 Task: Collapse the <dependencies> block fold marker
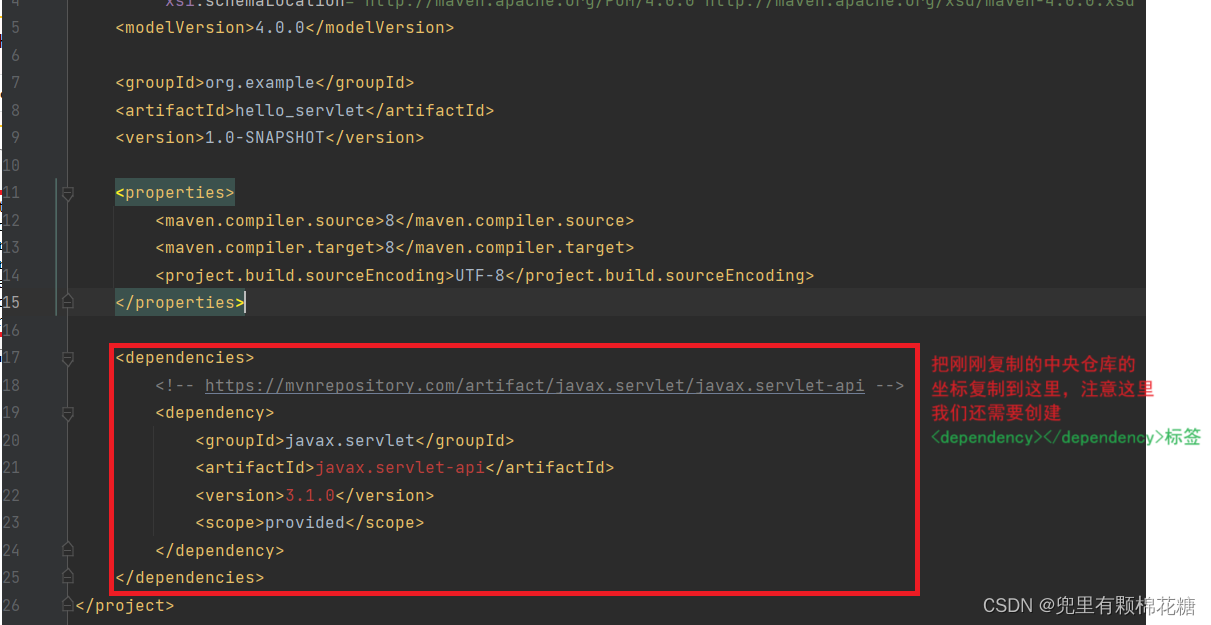click(68, 358)
